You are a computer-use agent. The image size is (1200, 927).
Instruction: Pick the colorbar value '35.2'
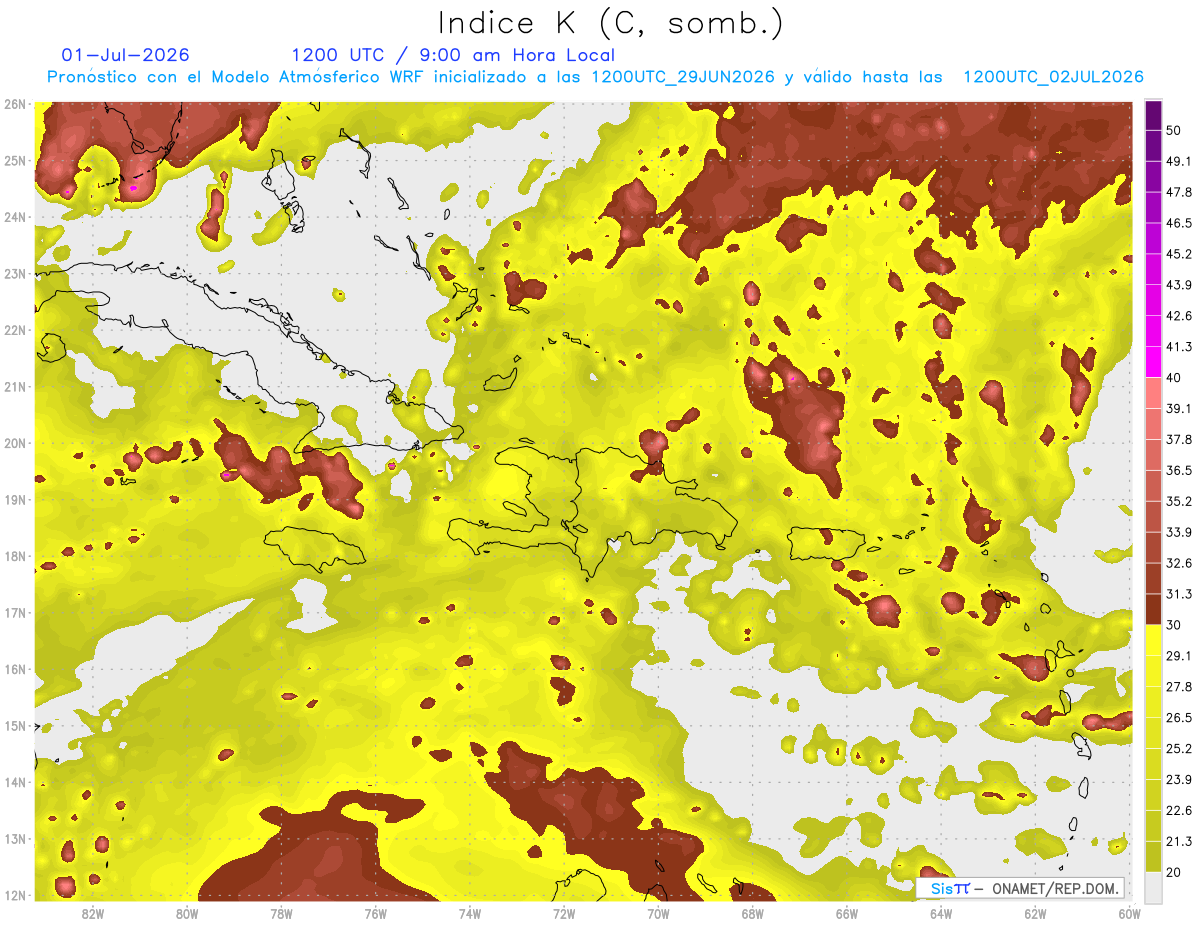point(1178,501)
